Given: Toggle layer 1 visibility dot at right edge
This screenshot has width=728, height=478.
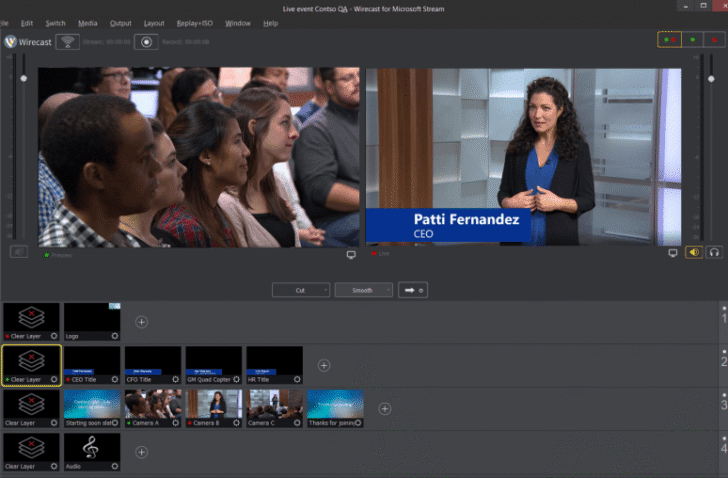Looking at the screenshot, I should pyautogui.click(x=724, y=308).
